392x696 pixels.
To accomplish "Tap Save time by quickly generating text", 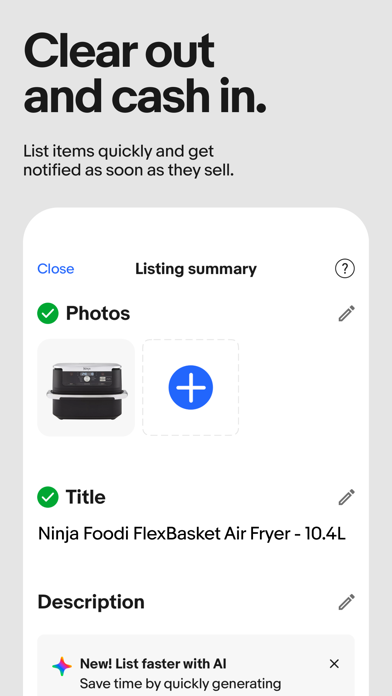I will pyautogui.click(x=180, y=683).
